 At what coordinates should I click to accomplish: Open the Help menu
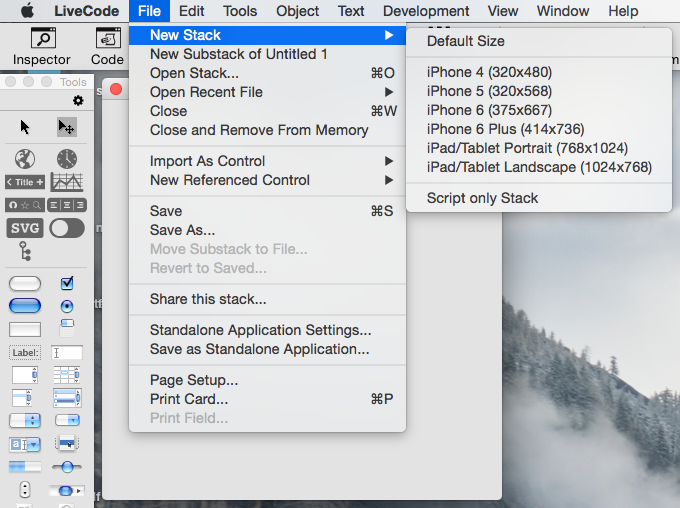(623, 11)
